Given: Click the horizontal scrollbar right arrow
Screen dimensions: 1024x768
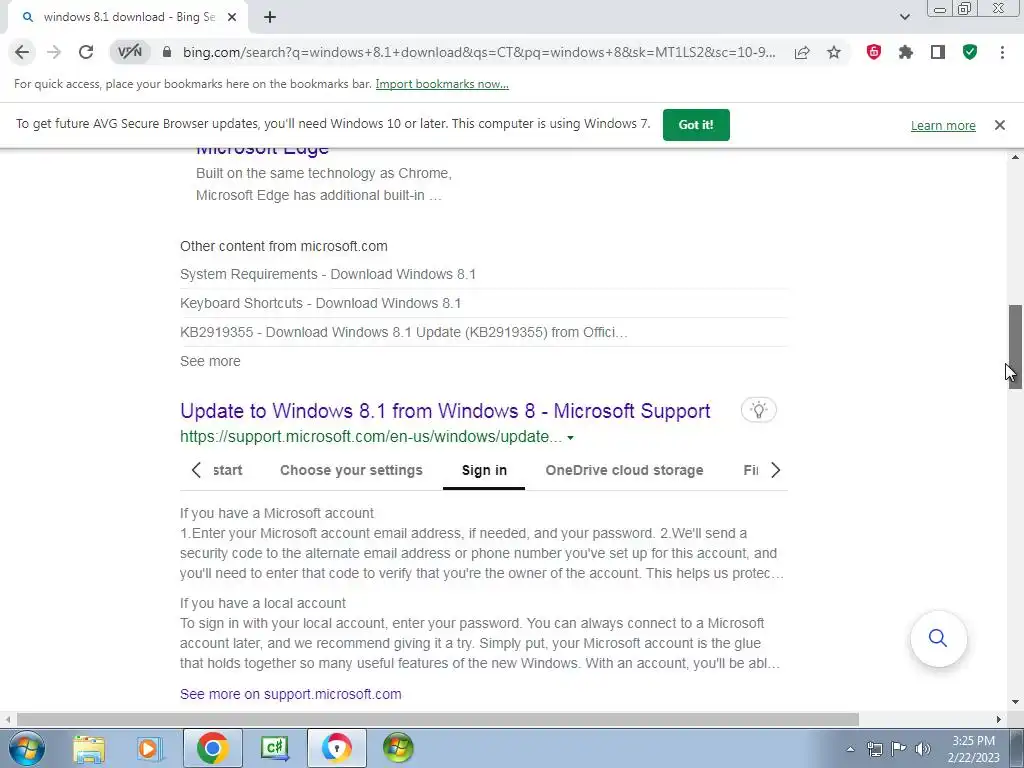Looking at the screenshot, I should coord(999,719).
